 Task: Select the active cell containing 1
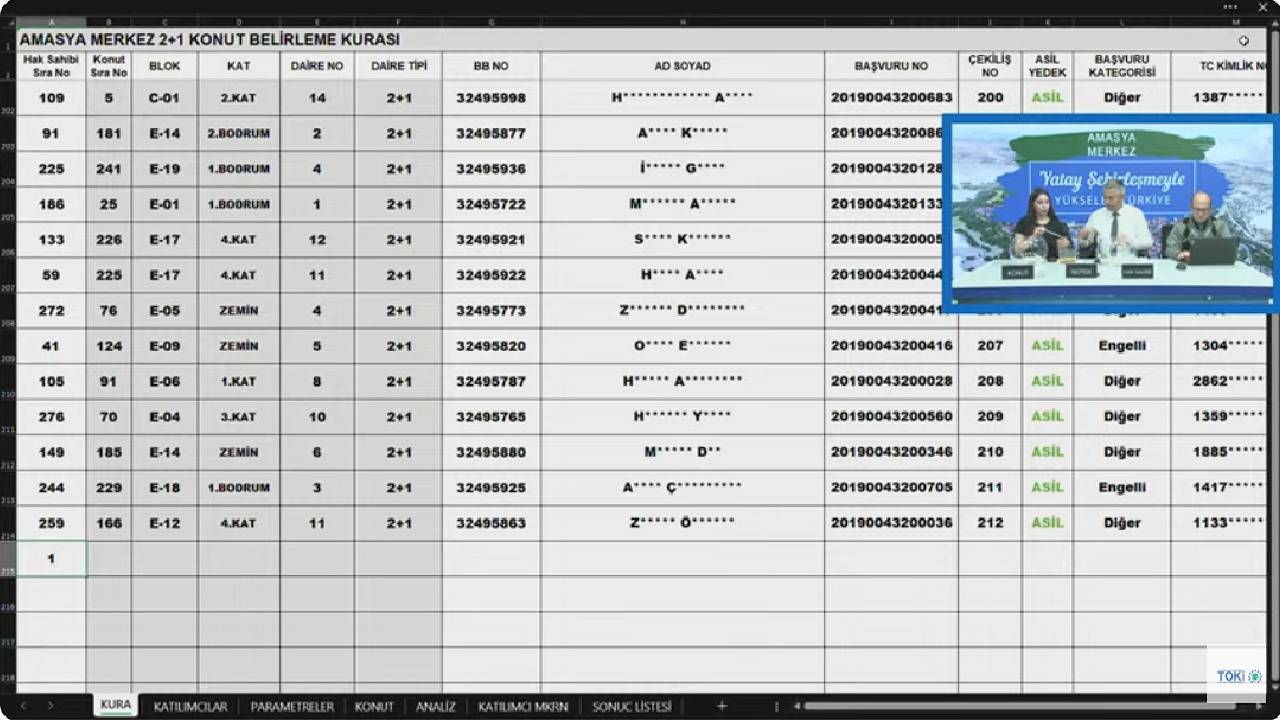(x=51, y=559)
